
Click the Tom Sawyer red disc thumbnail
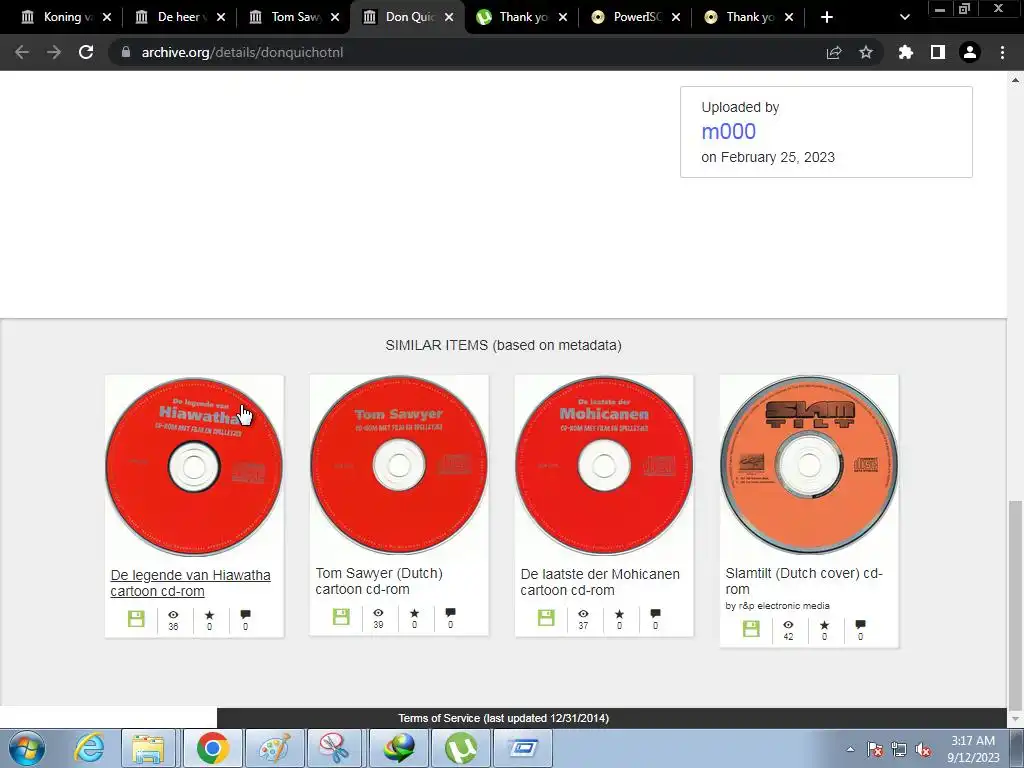399,465
